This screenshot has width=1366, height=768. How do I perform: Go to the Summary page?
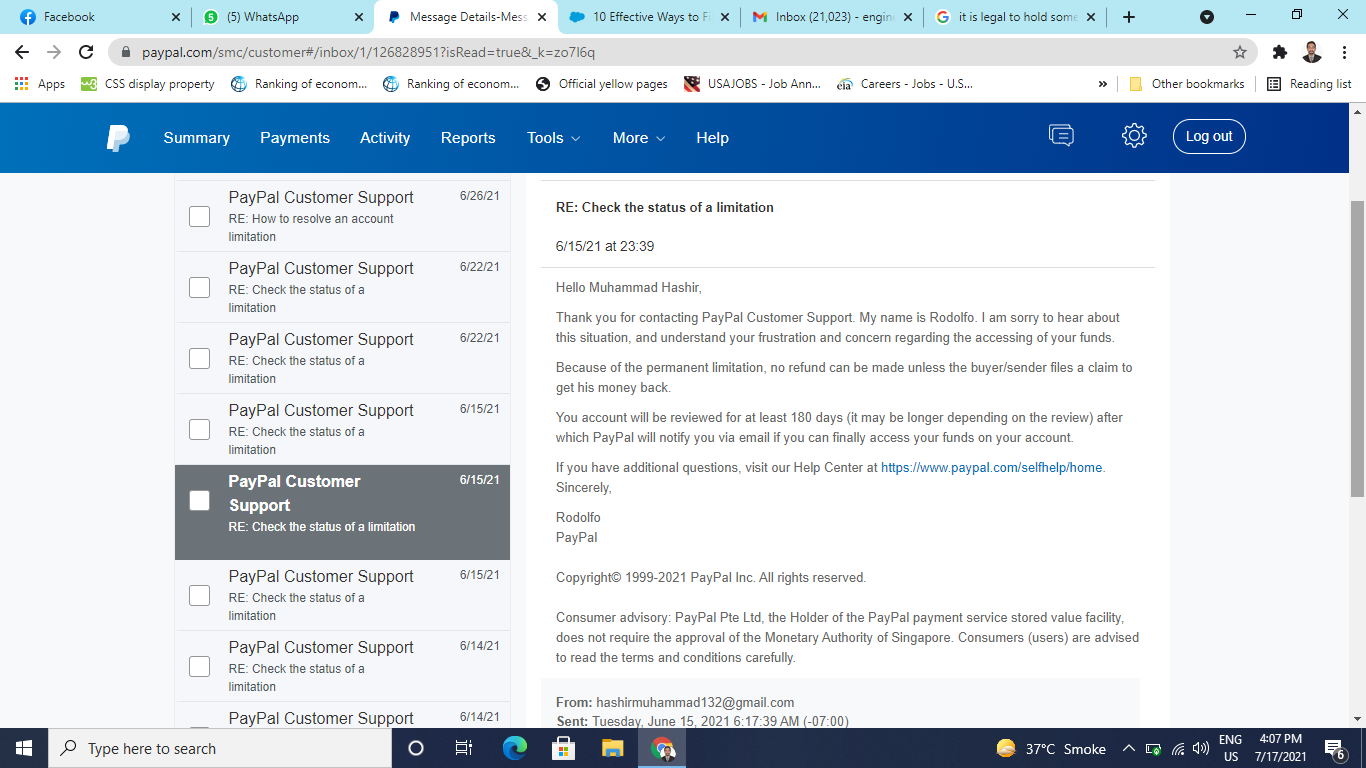tap(197, 138)
